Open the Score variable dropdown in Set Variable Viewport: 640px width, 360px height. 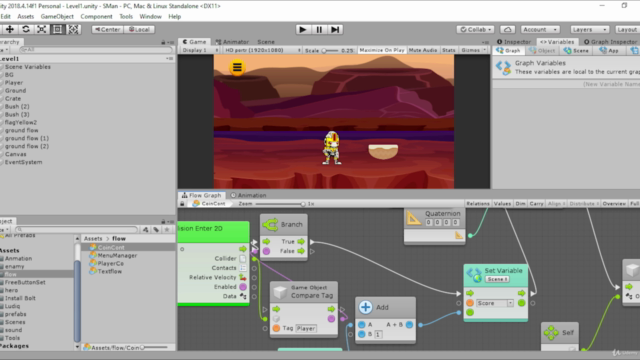495,303
